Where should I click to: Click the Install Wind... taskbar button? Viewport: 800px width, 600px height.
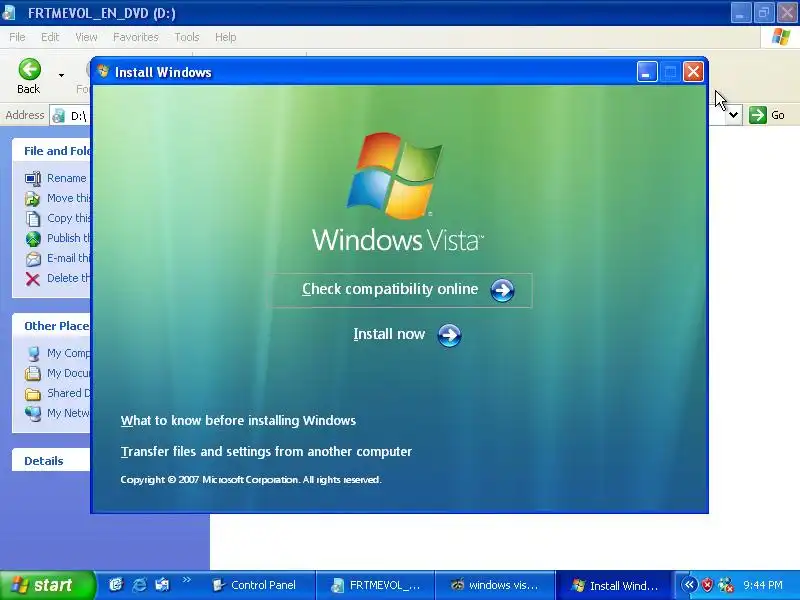pos(614,585)
